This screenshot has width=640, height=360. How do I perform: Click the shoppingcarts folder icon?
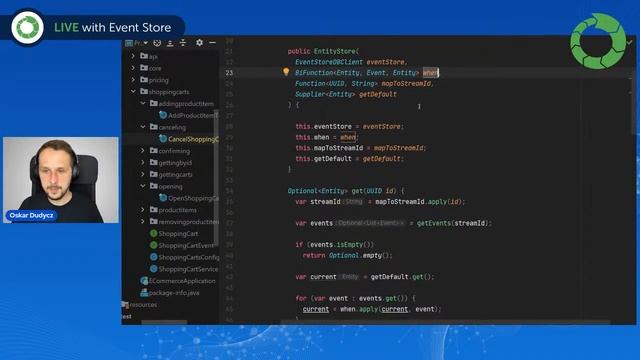tap(144, 91)
